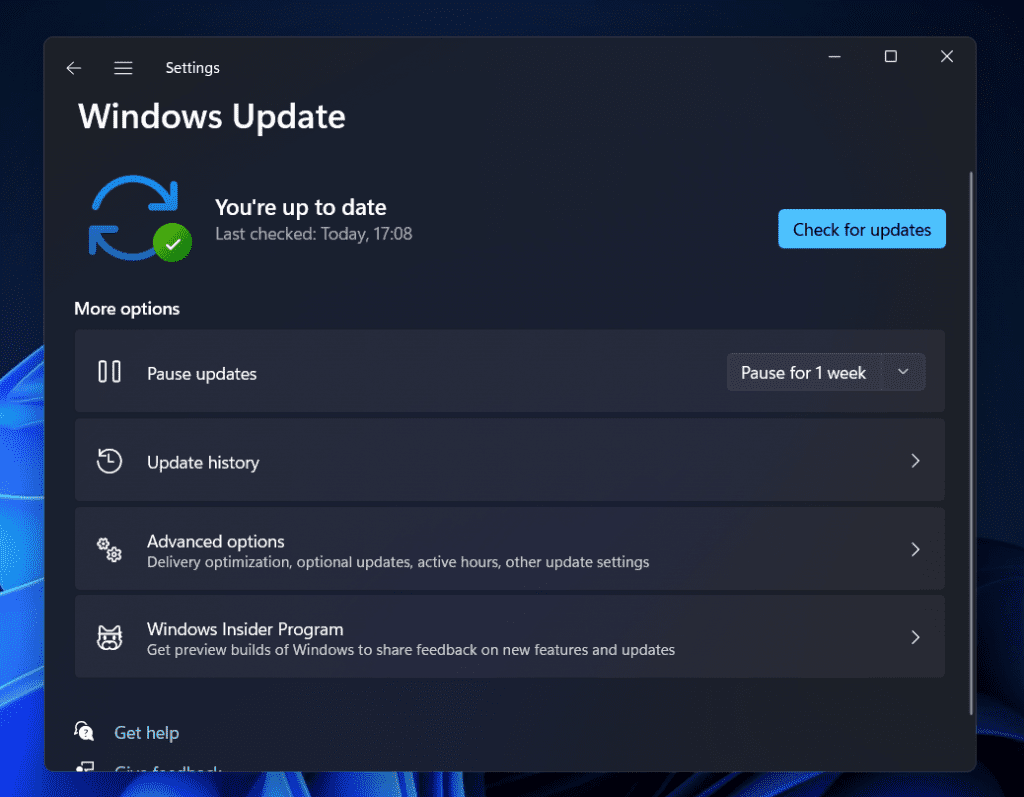Open the Get help link
This screenshot has height=797, width=1024.
146,732
